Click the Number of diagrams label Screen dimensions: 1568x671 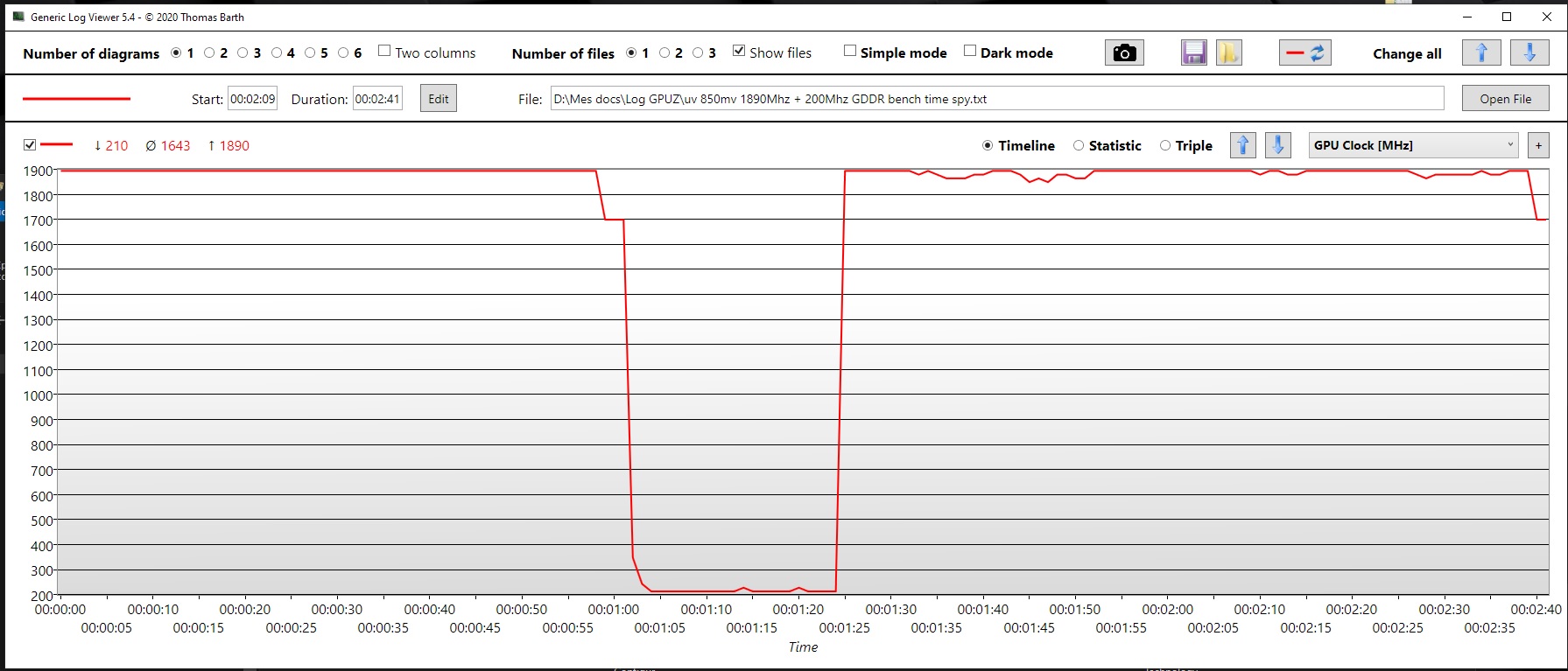click(91, 53)
